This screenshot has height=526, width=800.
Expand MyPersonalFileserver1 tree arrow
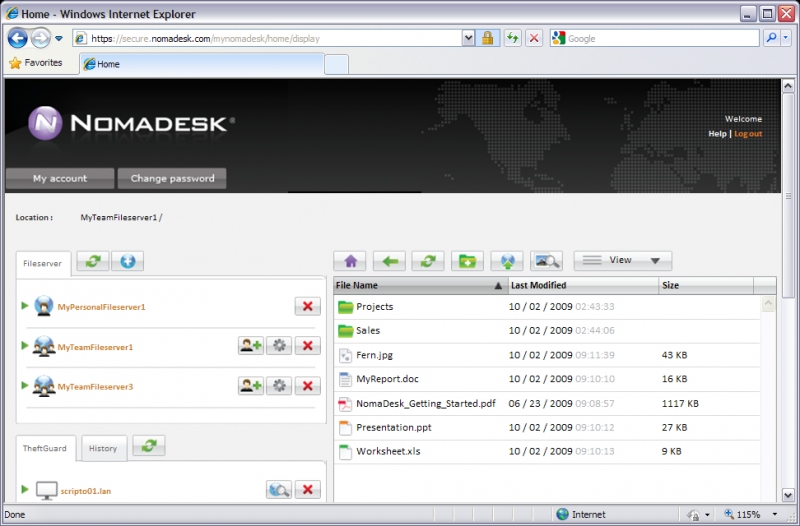[x=24, y=306]
